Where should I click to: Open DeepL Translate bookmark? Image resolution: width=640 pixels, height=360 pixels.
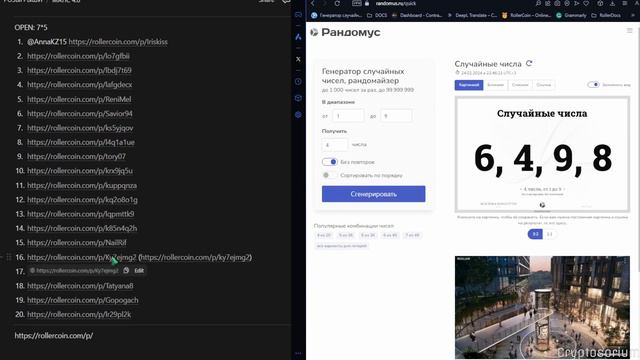tap(472, 15)
